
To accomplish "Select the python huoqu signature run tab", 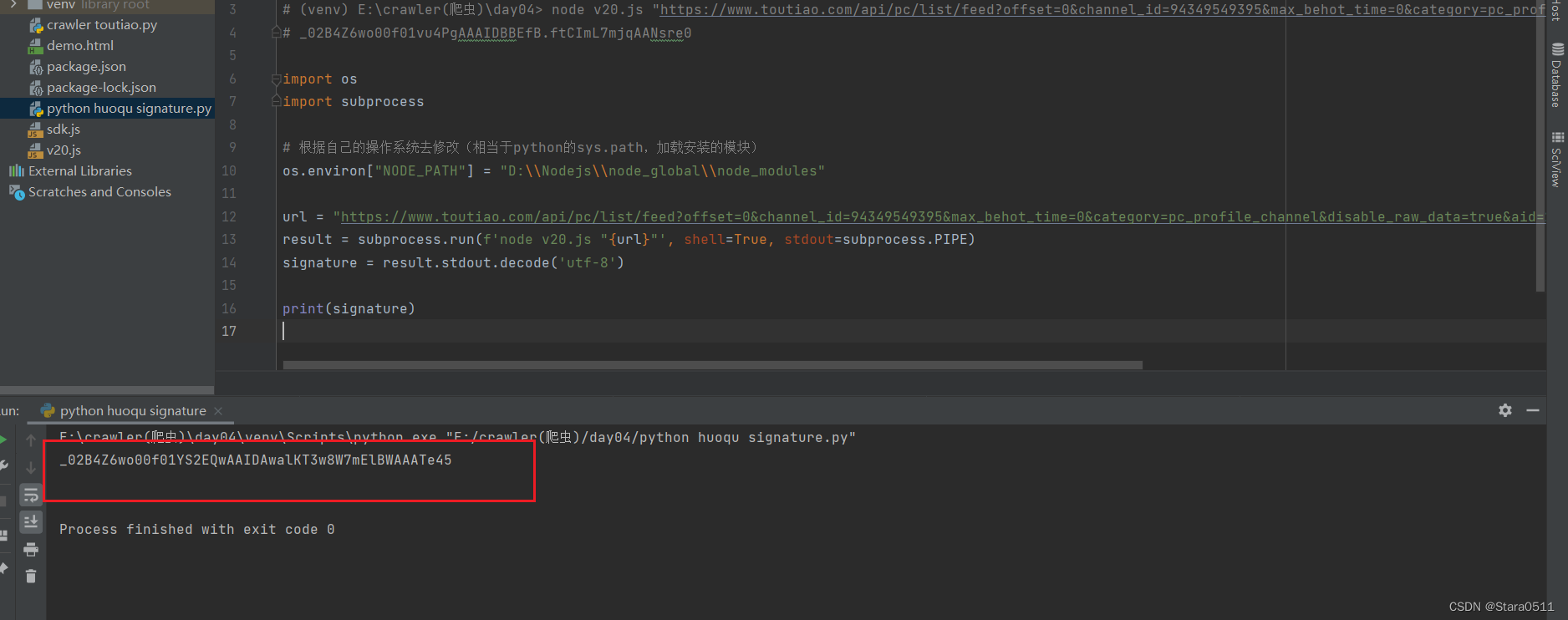I will click(x=132, y=411).
